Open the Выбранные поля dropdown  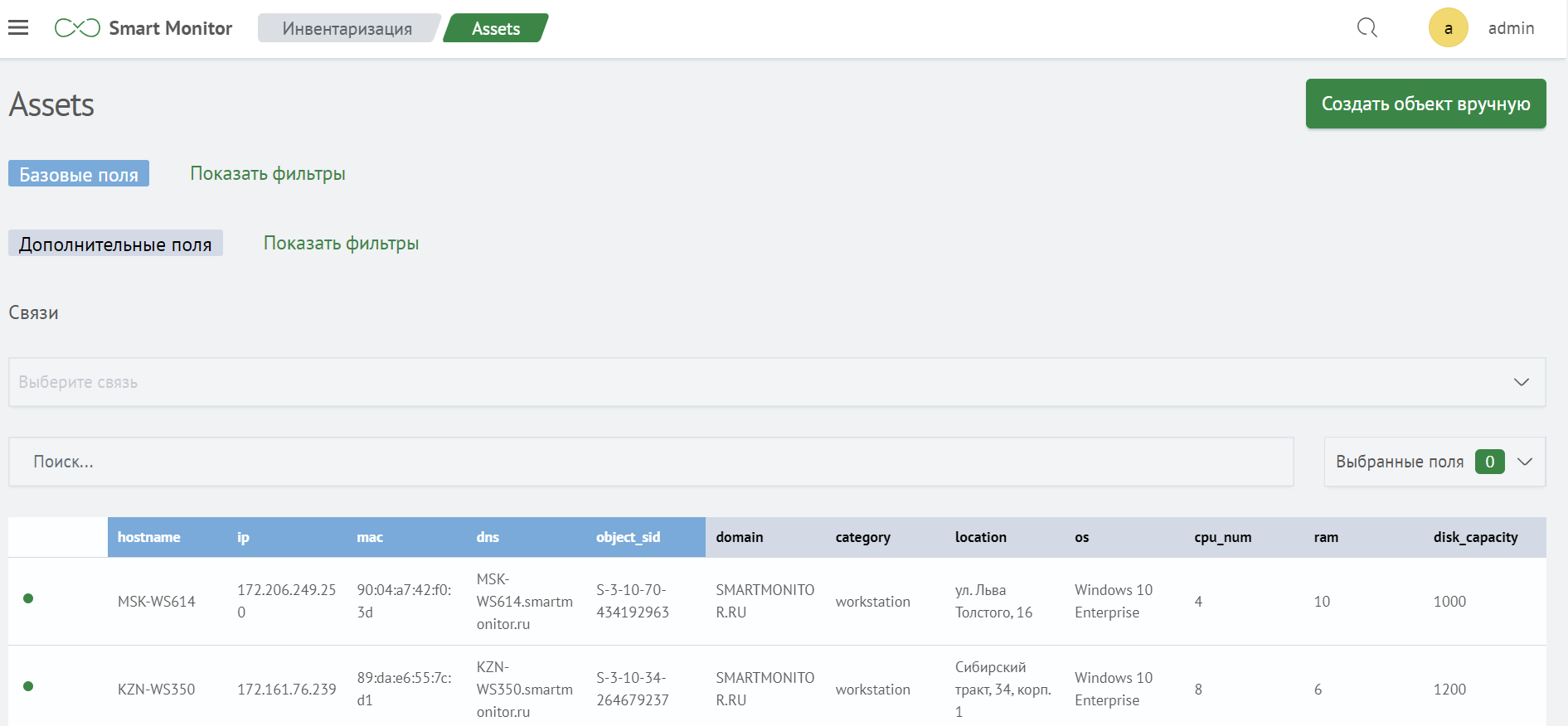1435,462
